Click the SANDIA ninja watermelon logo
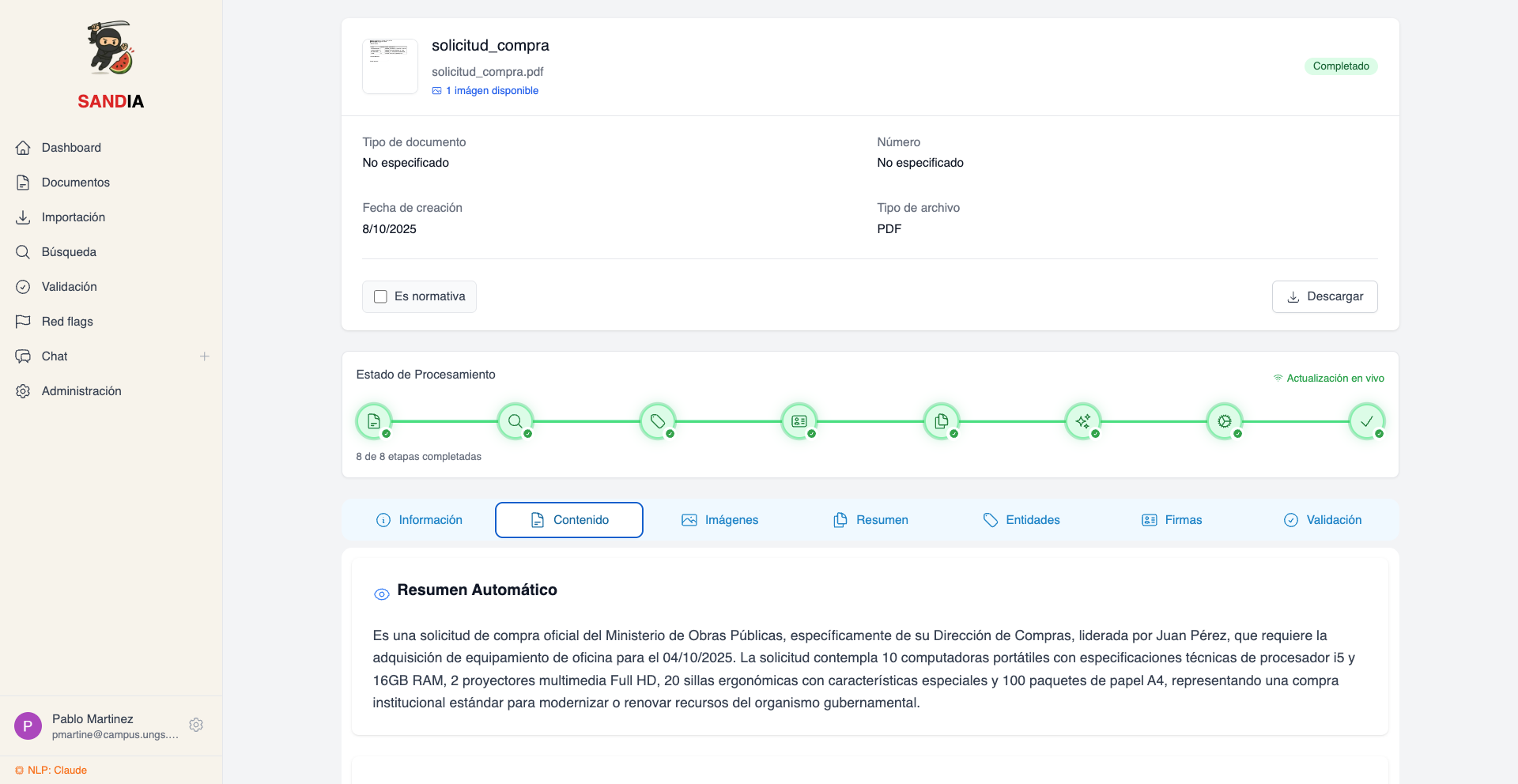The width and height of the screenshot is (1518, 784). [111, 49]
